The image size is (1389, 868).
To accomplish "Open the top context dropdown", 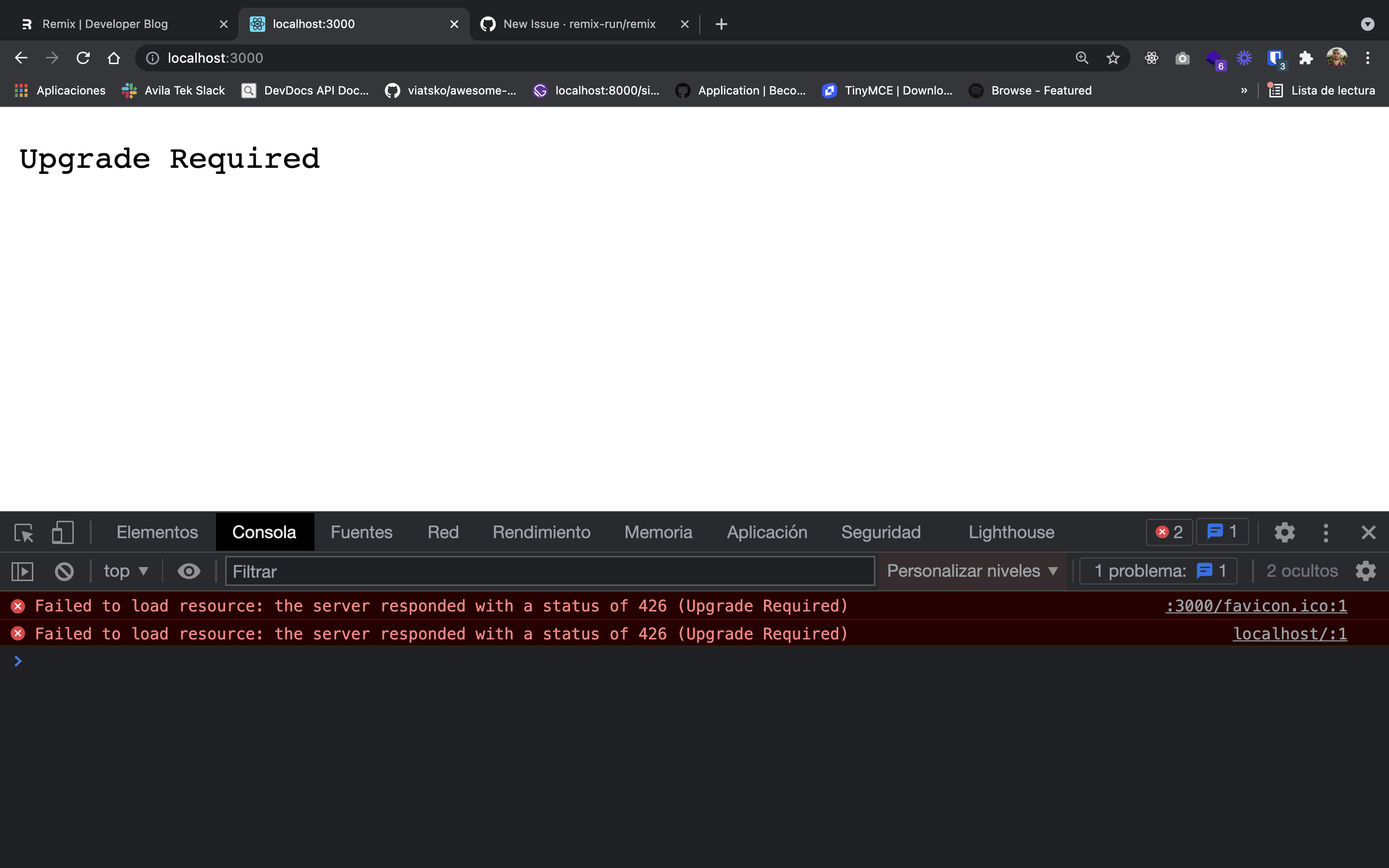I will click(126, 571).
